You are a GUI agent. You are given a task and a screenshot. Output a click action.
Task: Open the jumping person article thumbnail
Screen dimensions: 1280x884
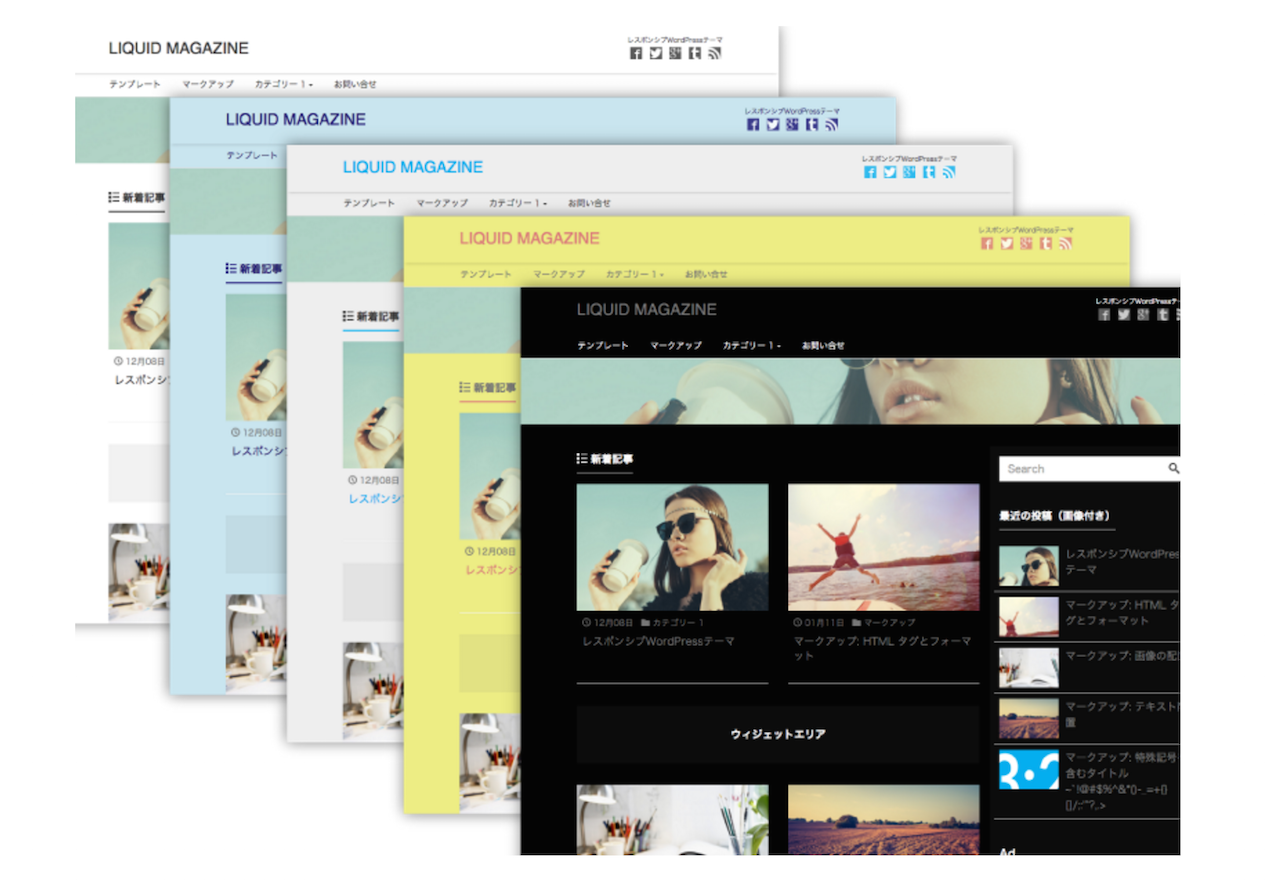pyautogui.click(x=883, y=547)
